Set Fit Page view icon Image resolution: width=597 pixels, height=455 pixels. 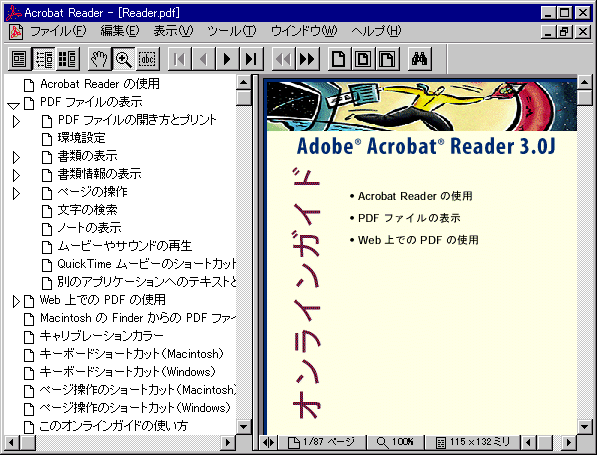point(363,59)
